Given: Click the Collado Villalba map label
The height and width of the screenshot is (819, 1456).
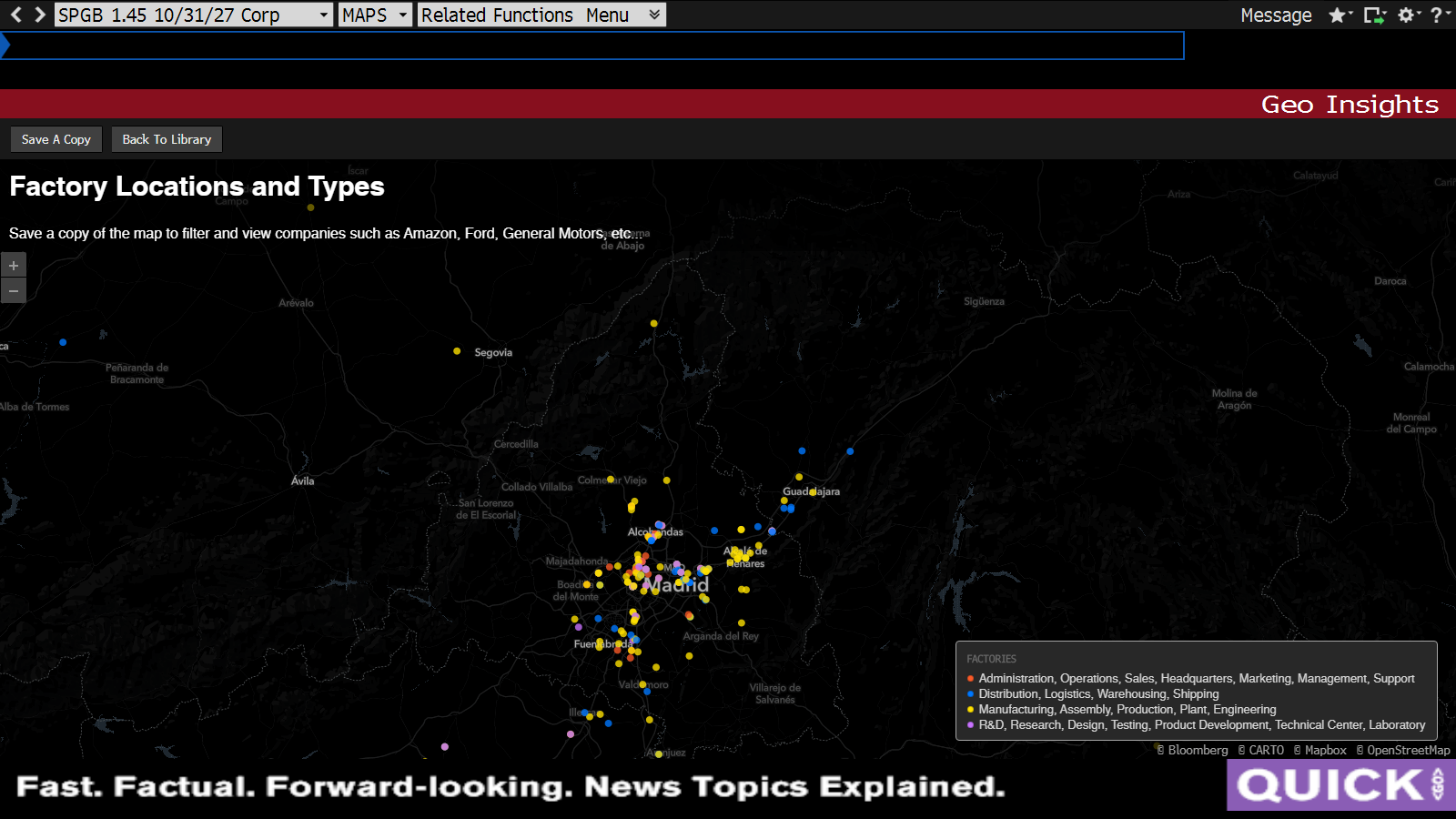Looking at the screenshot, I should (x=537, y=487).
